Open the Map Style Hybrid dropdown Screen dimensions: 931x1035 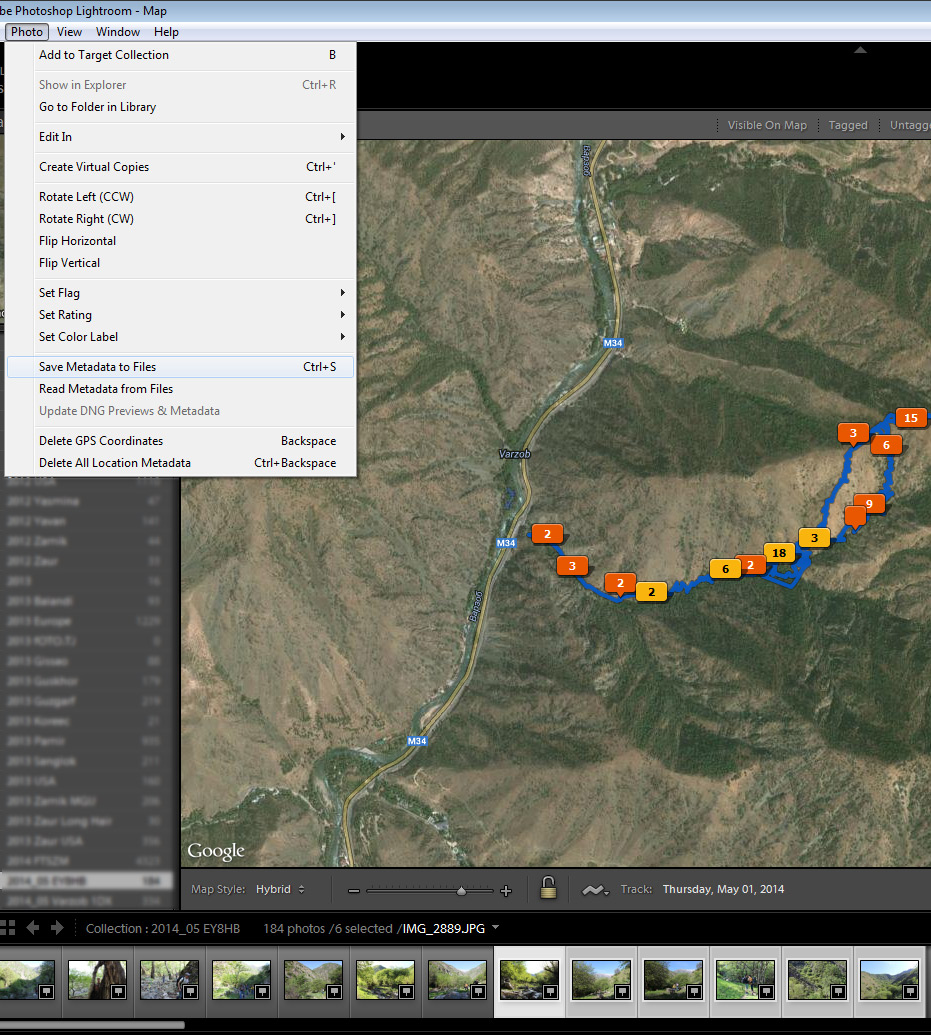point(281,889)
